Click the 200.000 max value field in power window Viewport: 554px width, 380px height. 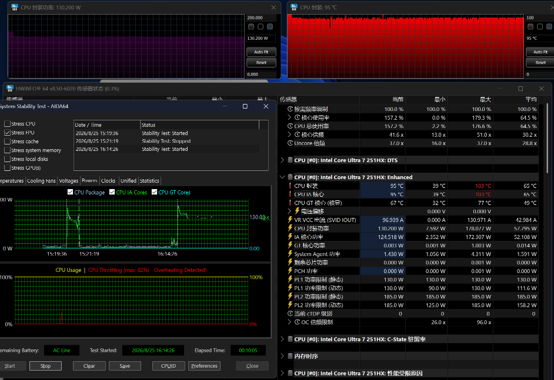pyautogui.click(x=261, y=18)
